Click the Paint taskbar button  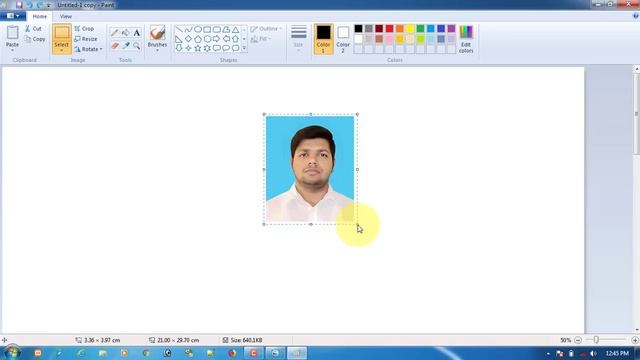(x=297, y=353)
